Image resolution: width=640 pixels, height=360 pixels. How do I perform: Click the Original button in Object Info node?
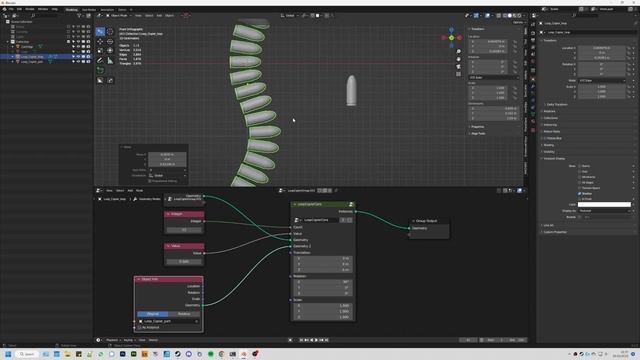153,314
